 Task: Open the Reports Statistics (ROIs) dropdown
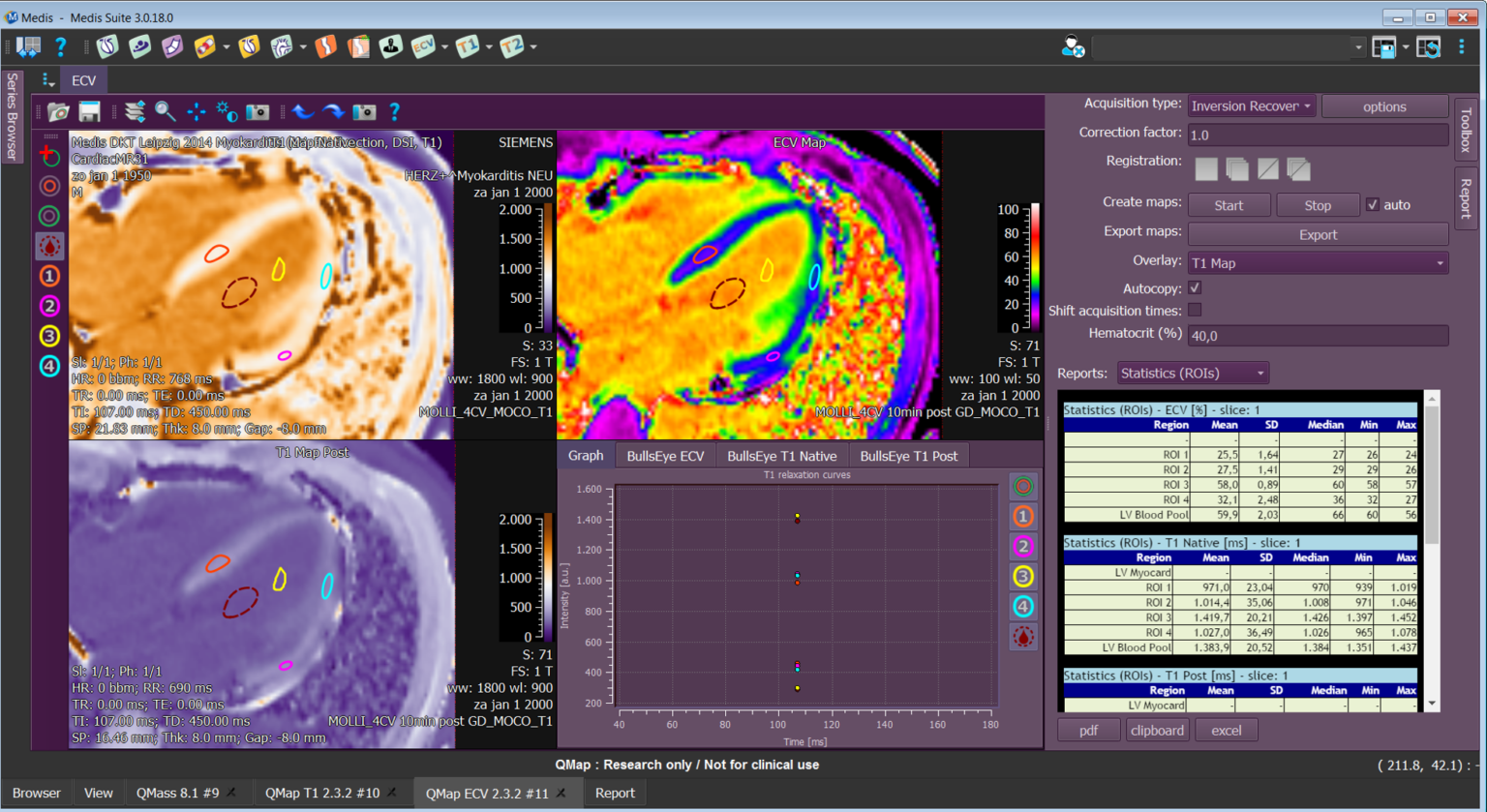[x=1192, y=374]
